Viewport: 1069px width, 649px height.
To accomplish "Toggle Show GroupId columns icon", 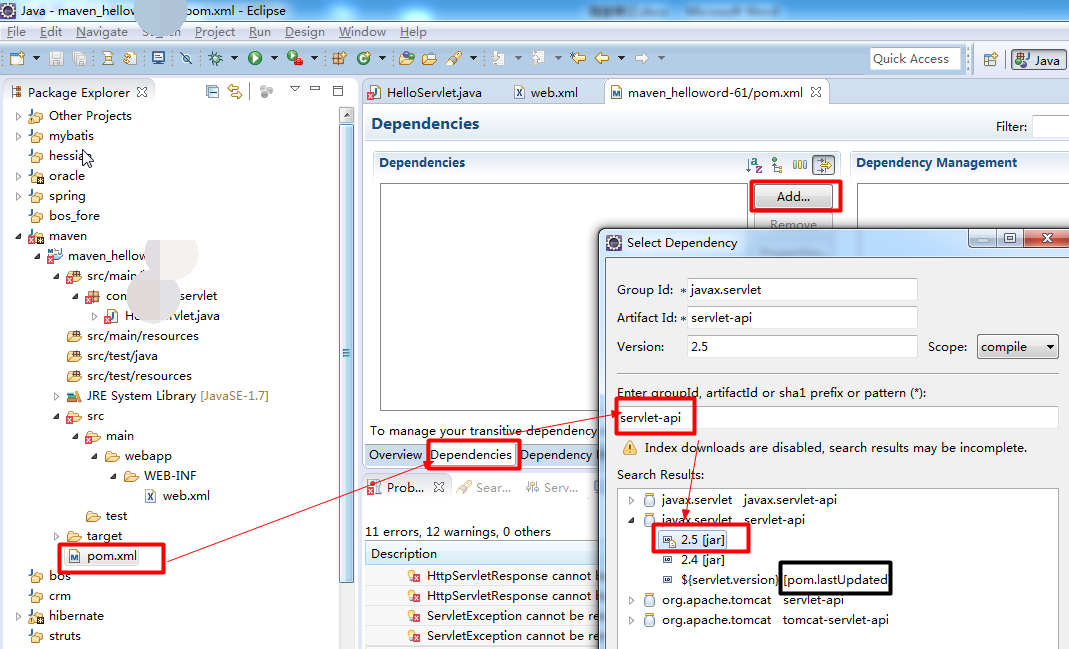I will [x=800, y=164].
